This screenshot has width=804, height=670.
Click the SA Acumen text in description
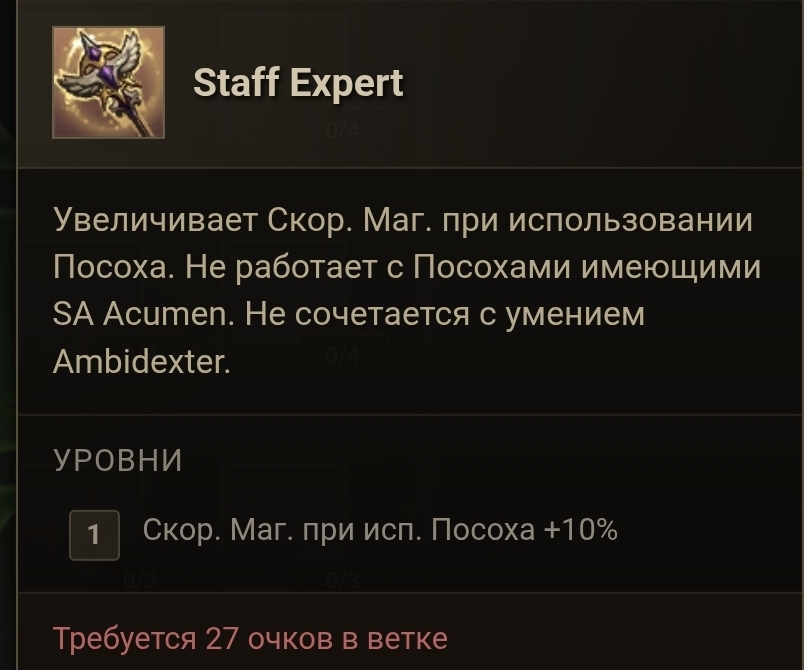pos(144,314)
